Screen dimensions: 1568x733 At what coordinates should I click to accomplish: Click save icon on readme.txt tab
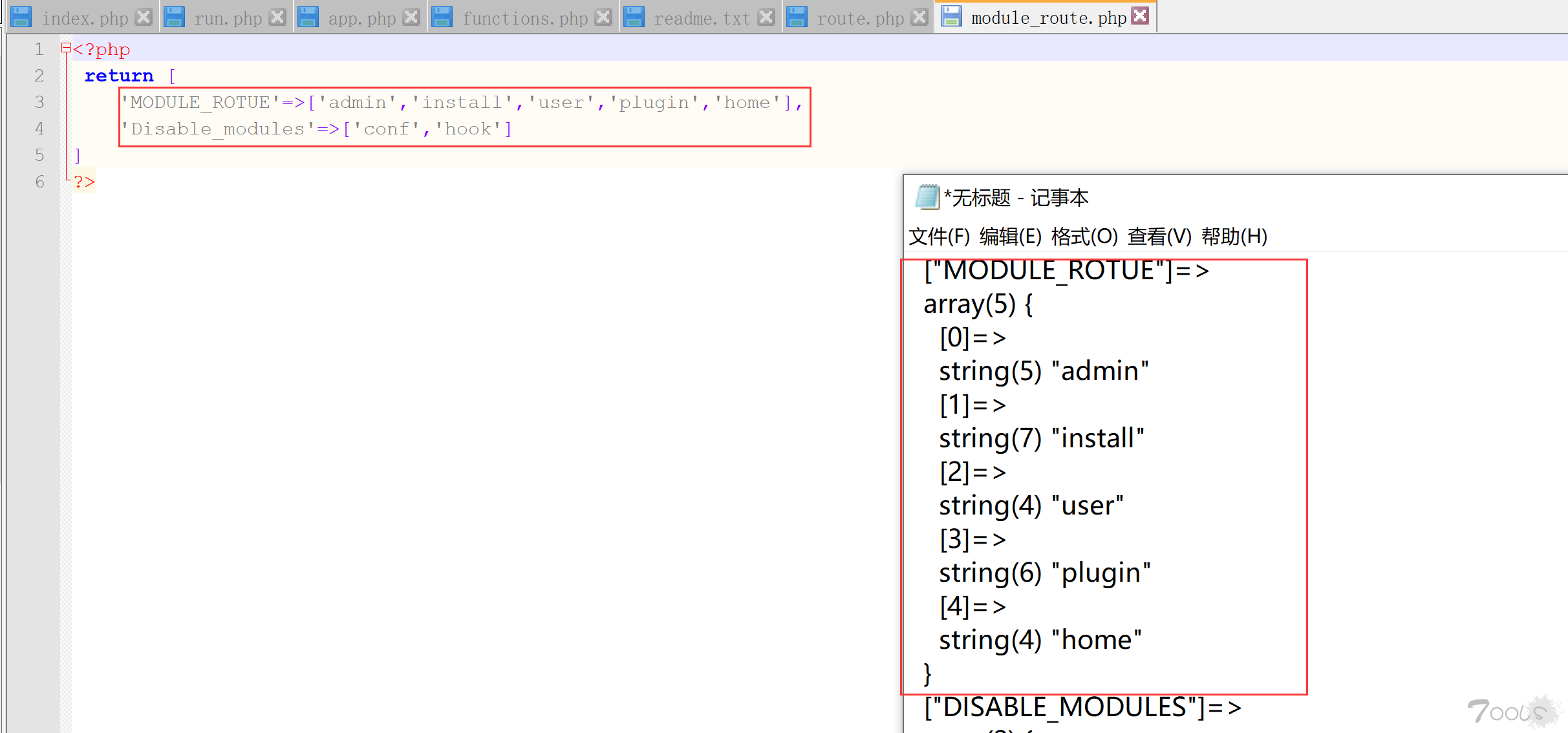tap(634, 17)
